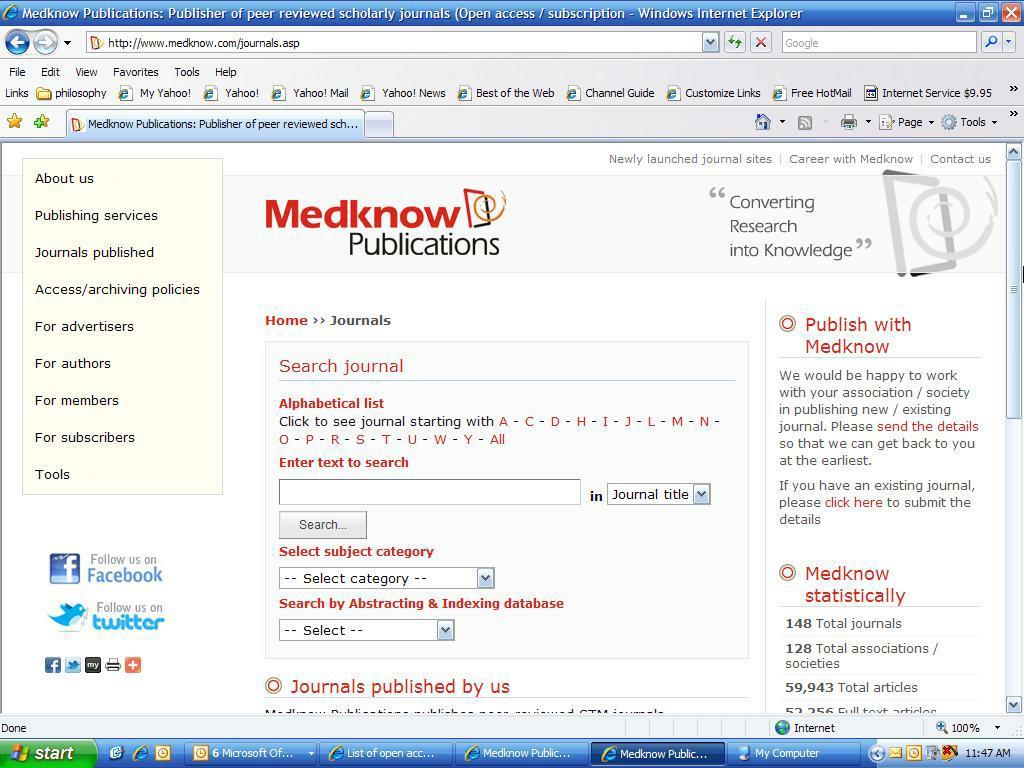The height and width of the screenshot is (768, 1024).
Task: Click the 'send the details' link
Action: pos(927,426)
